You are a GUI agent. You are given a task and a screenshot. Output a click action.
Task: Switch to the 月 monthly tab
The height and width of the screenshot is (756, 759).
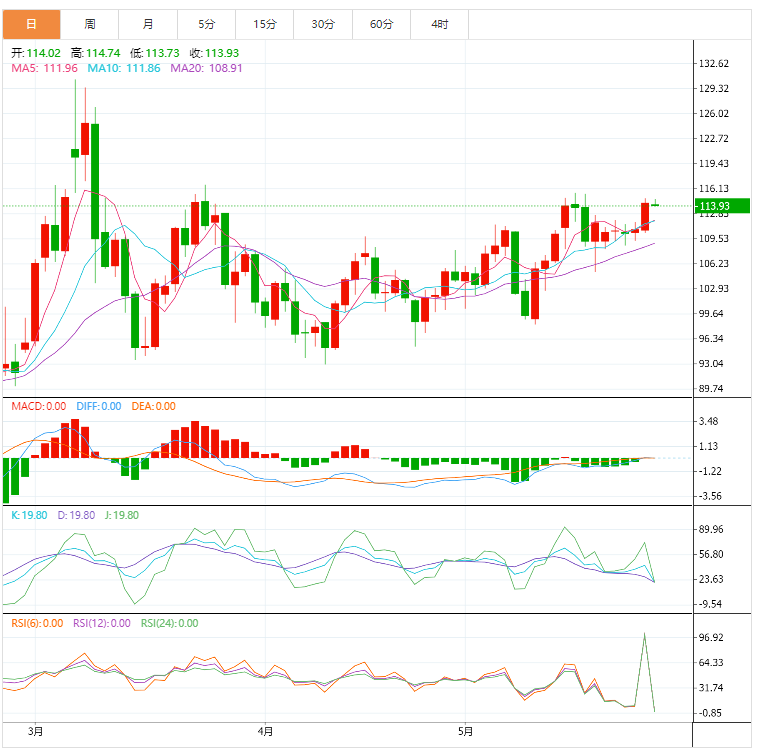click(x=148, y=24)
